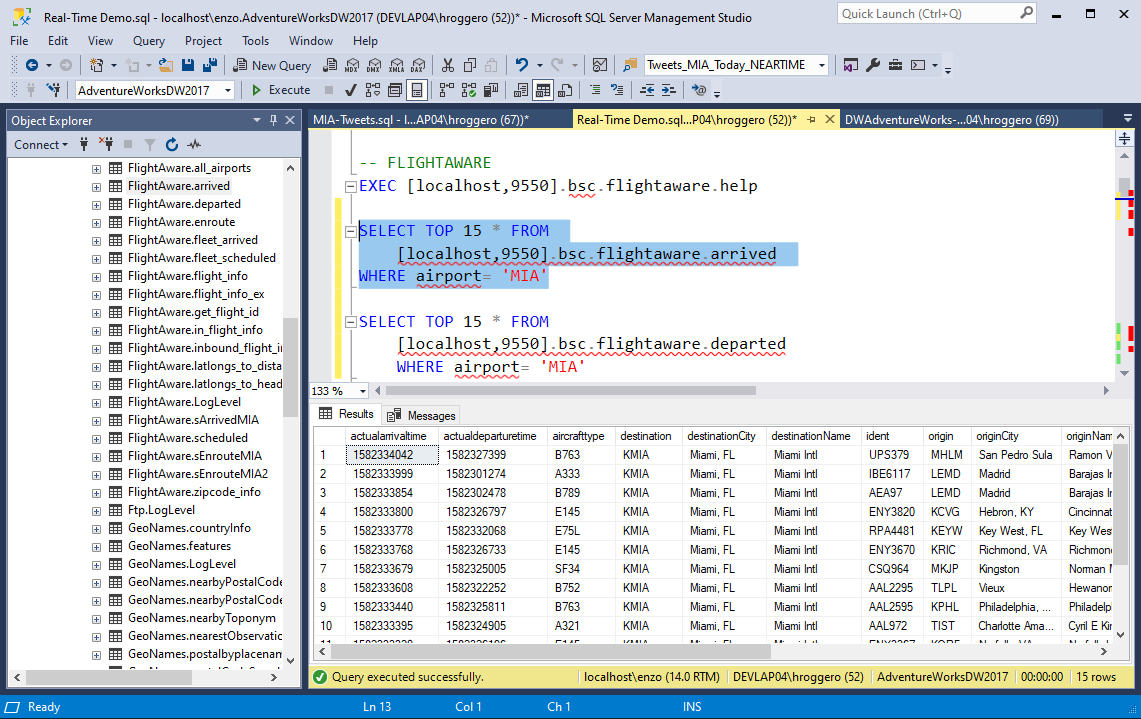Screen dimensions: 1141x719
Task: Click the MDX query icon
Action: 352,65
